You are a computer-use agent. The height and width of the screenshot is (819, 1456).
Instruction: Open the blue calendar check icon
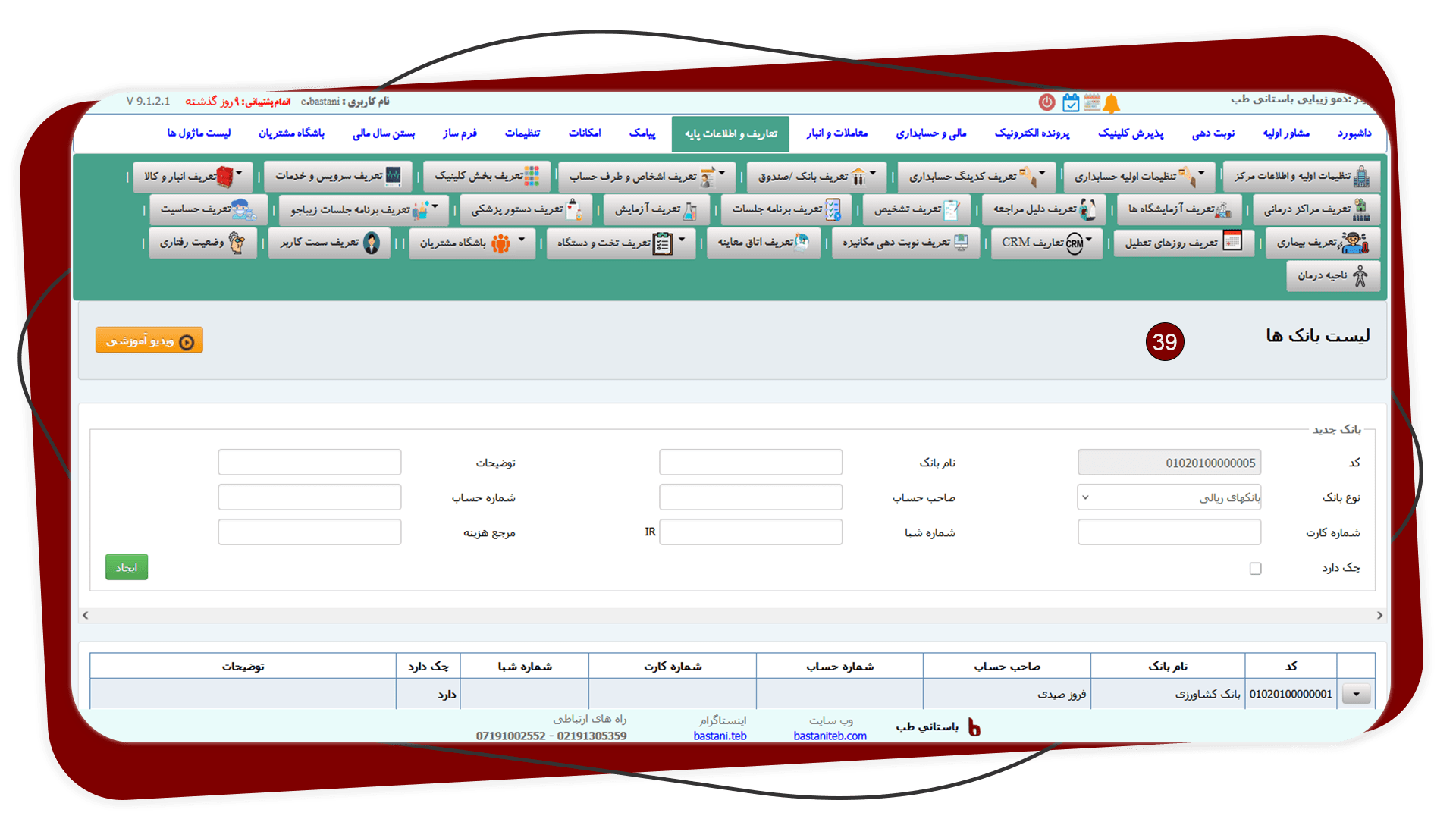[x=1070, y=102]
